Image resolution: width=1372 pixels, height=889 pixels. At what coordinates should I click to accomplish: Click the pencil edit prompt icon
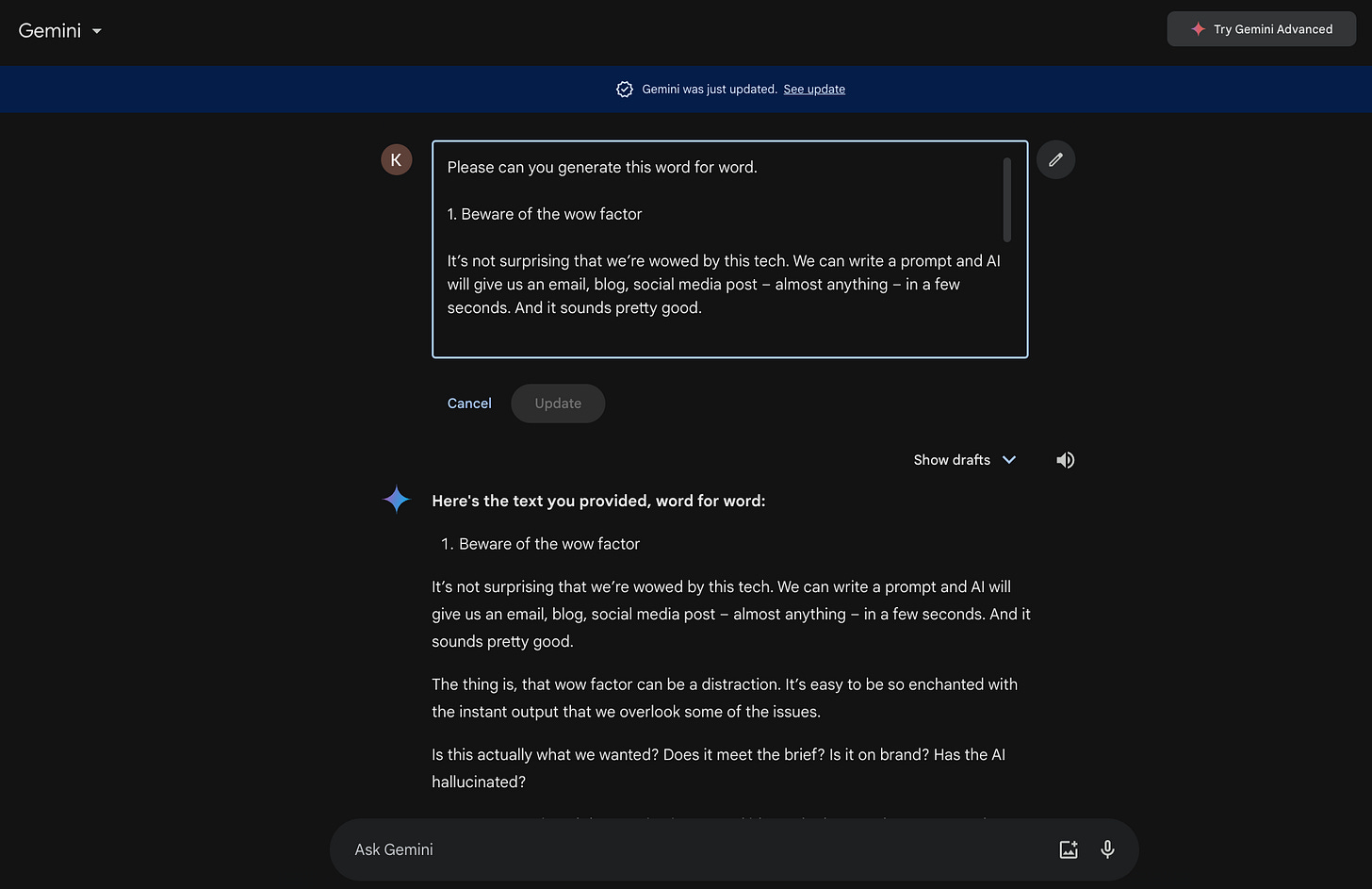[1055, 160]
